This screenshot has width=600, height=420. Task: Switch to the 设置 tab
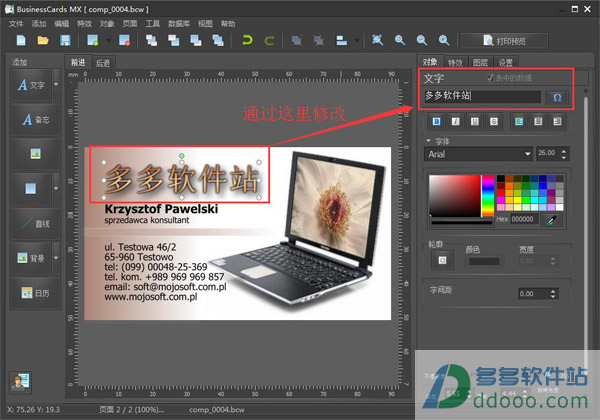505,63
